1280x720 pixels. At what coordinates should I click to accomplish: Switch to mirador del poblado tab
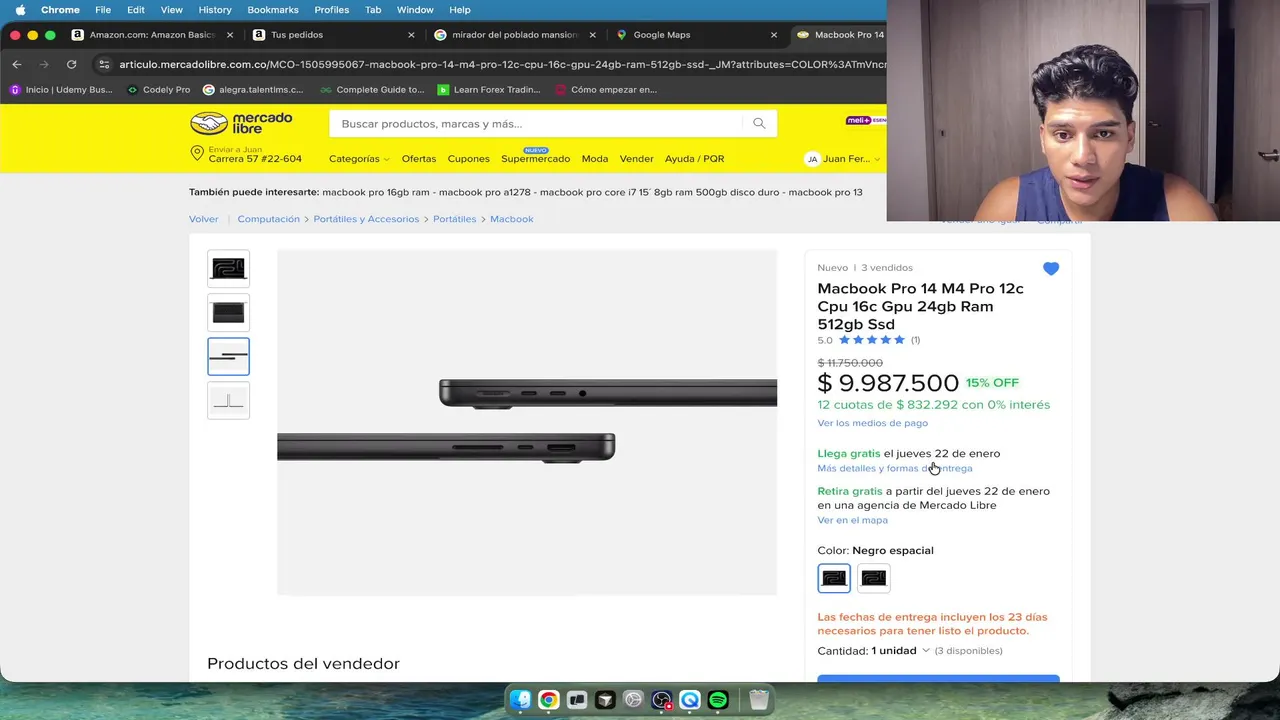[x=514, y=35]
